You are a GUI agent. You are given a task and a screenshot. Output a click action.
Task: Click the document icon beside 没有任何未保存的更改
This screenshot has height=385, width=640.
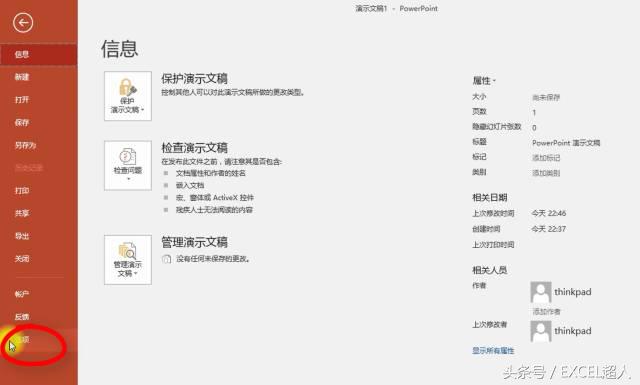(167, 259)
